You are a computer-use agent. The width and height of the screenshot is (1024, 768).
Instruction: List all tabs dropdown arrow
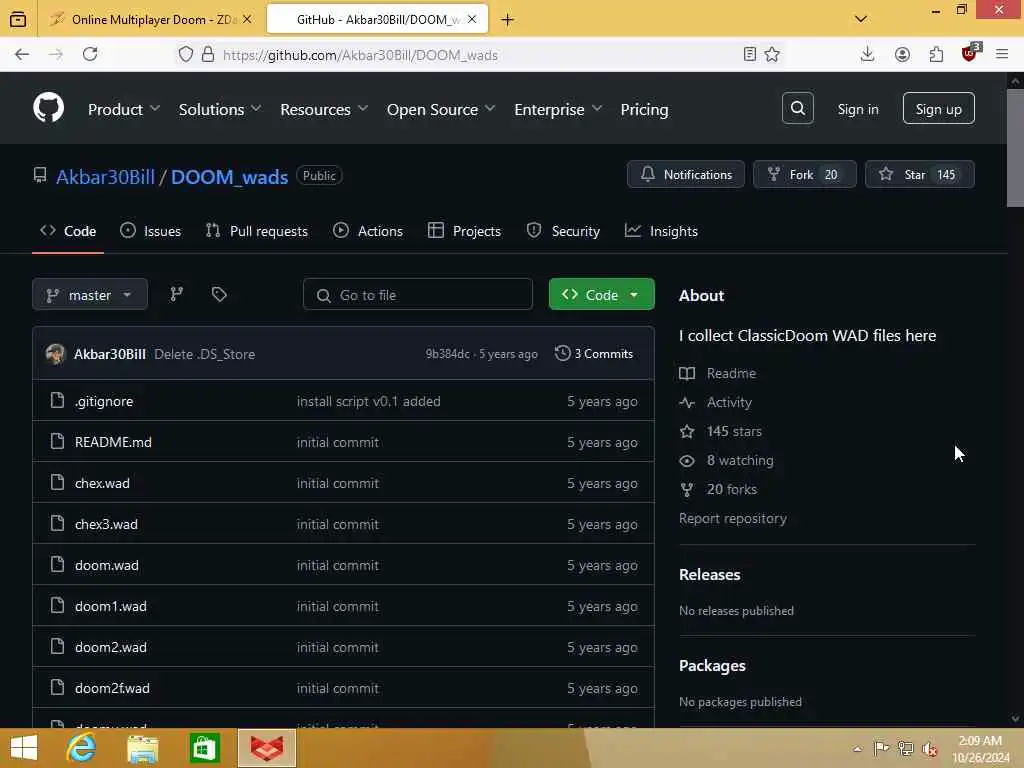click(861, 19)
